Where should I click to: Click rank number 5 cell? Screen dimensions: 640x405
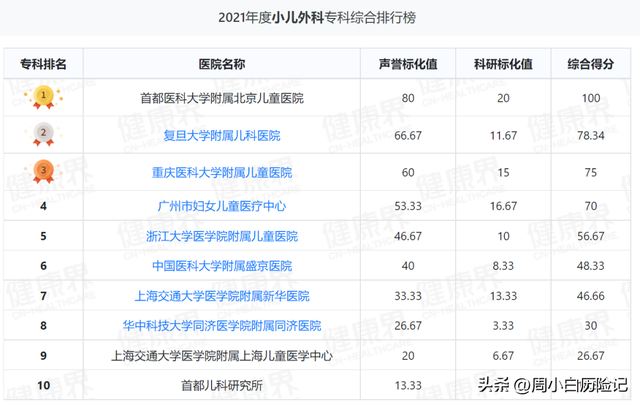[x=43, y=236]
